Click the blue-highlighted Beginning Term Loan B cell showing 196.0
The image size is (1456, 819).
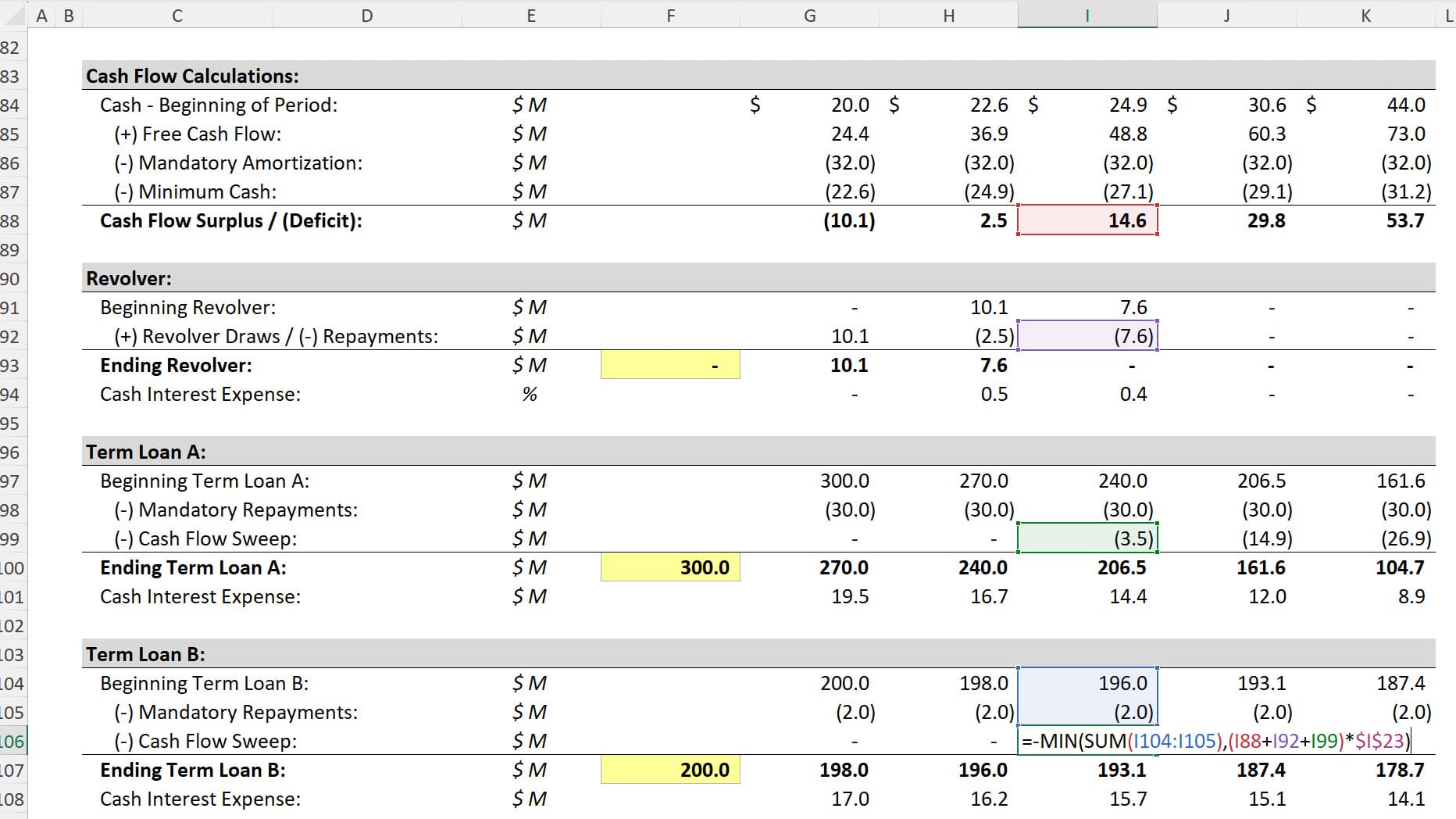coord(1087,682)
